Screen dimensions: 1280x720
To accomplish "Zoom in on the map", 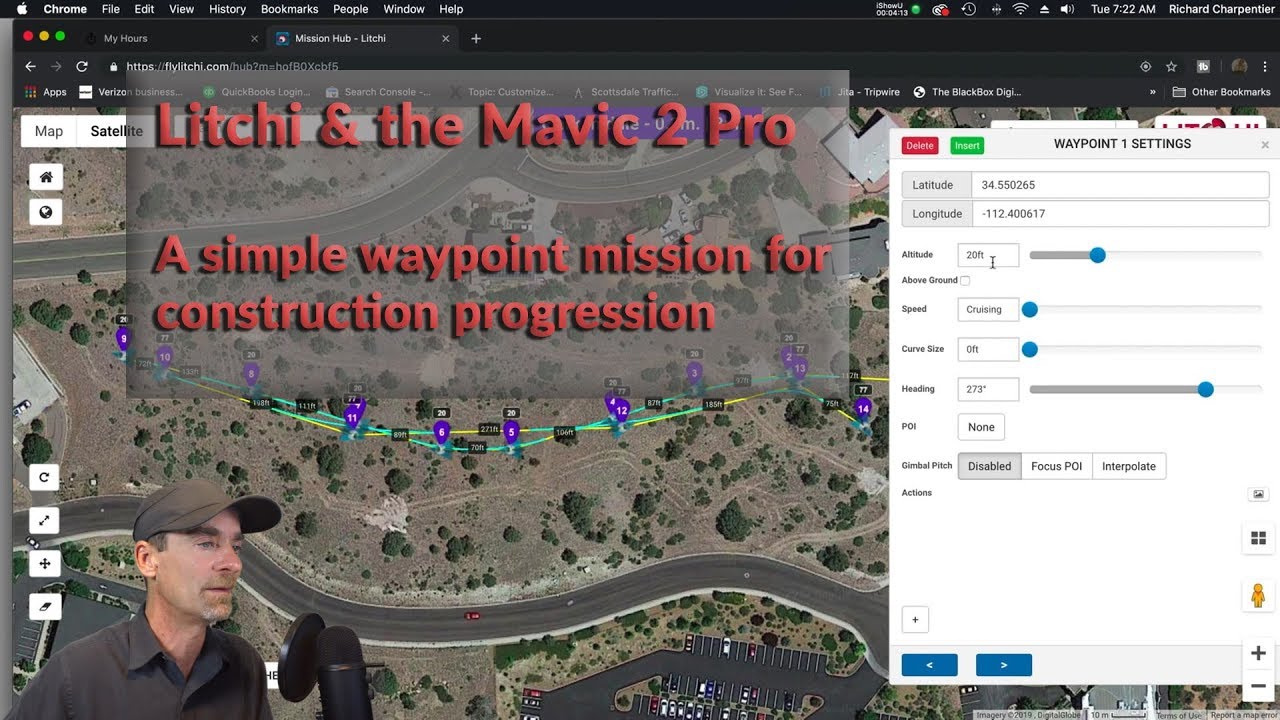I will point(1258,653).
